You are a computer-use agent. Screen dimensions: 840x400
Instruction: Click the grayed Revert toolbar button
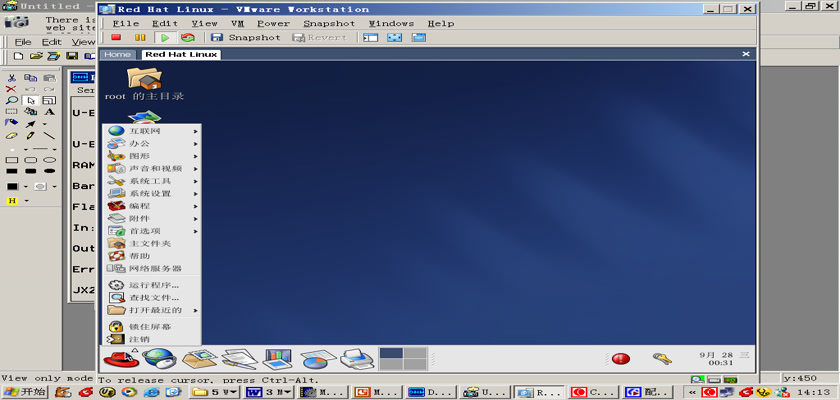[320, 37]
